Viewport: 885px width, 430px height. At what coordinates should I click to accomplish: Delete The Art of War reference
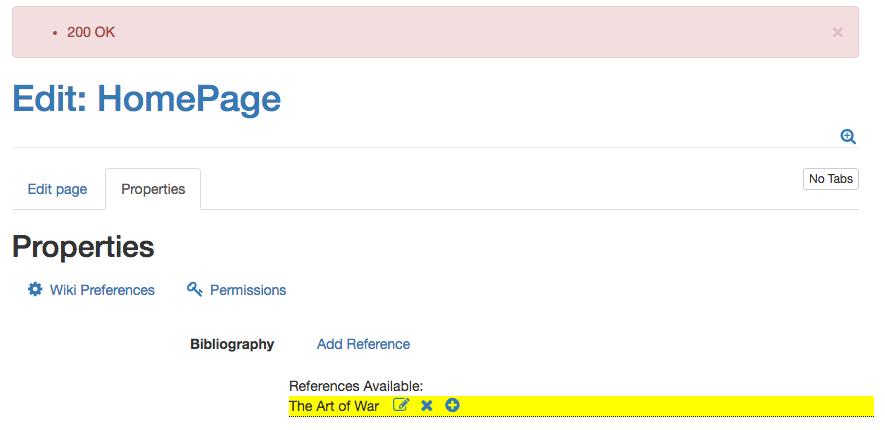pyautogui.click(x=427, y=405)
